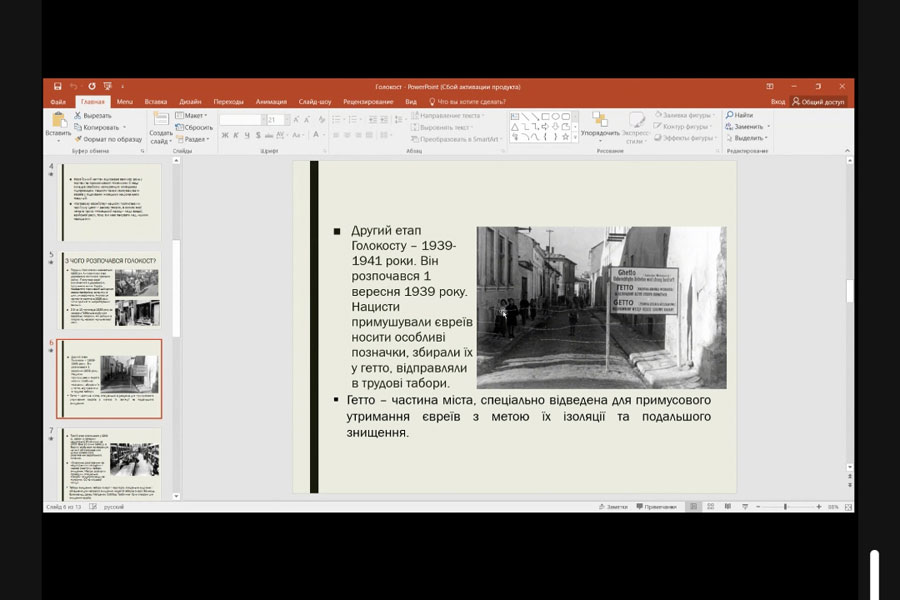Click the Find (Найти) magnifier icon
Viewport: 900px width, 600px height.
click(730, 115)
